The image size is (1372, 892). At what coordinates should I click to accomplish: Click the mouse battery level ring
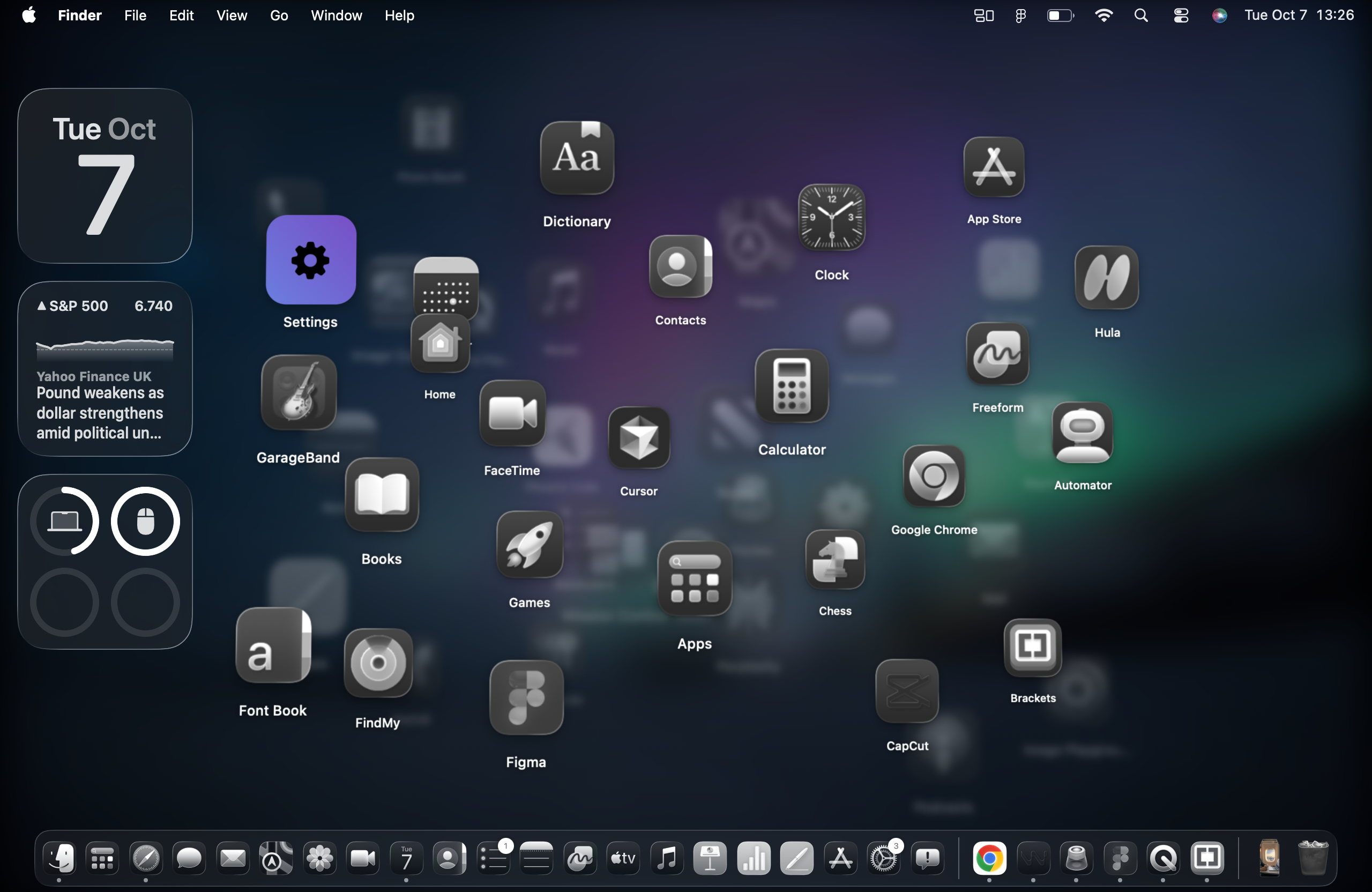click(x=145, y=521)
